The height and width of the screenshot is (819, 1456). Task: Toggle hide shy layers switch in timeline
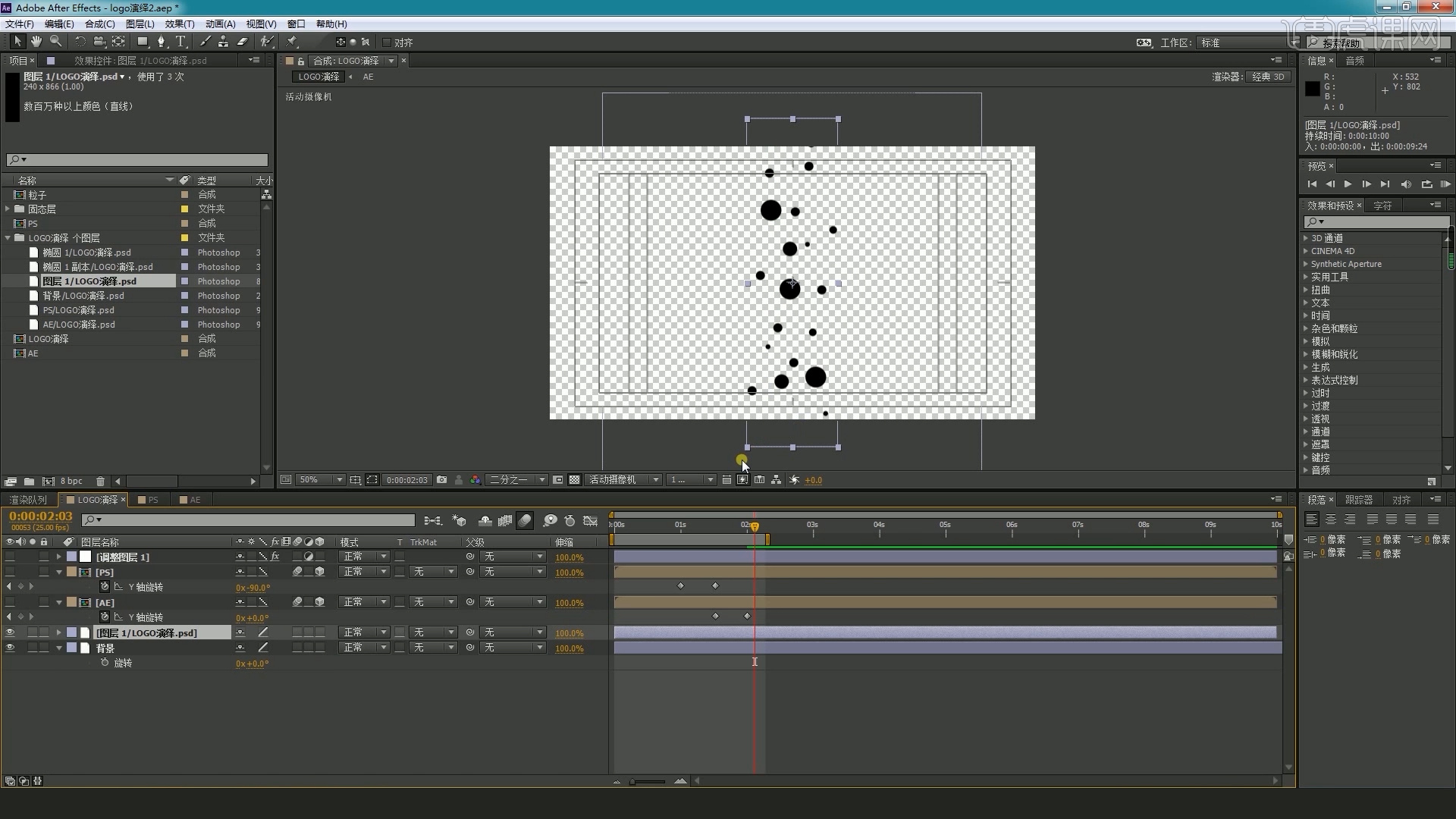485,520
